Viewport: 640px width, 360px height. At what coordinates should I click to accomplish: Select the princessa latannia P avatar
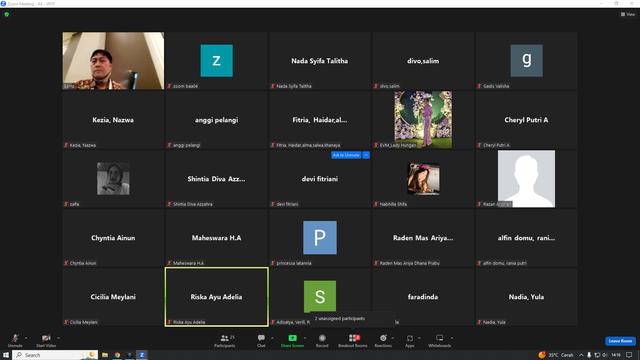click(x=320, y=238)
